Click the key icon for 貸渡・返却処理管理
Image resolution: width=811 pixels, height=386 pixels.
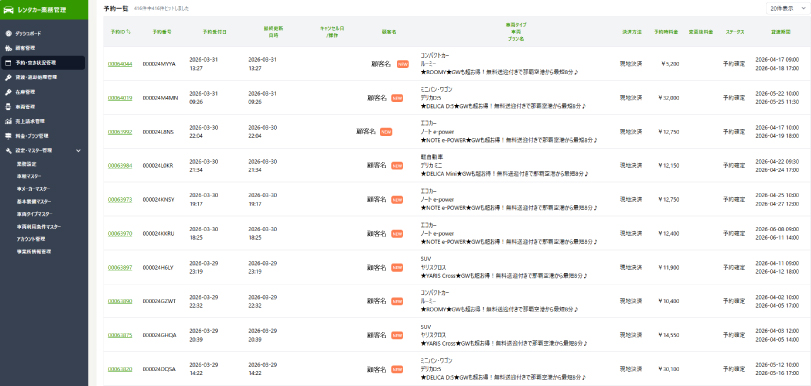8,78
